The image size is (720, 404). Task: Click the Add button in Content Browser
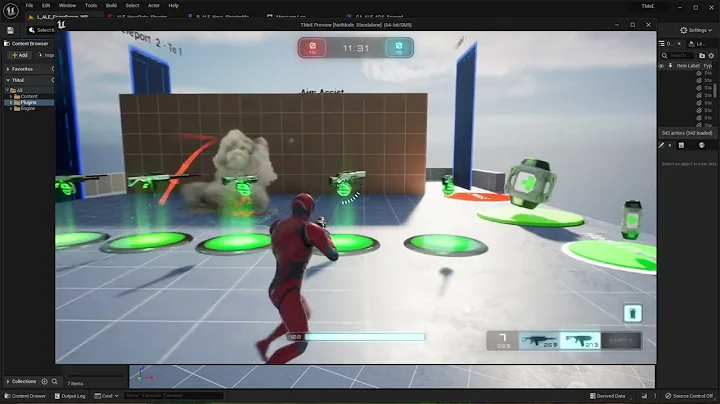(x=19, y=55)
